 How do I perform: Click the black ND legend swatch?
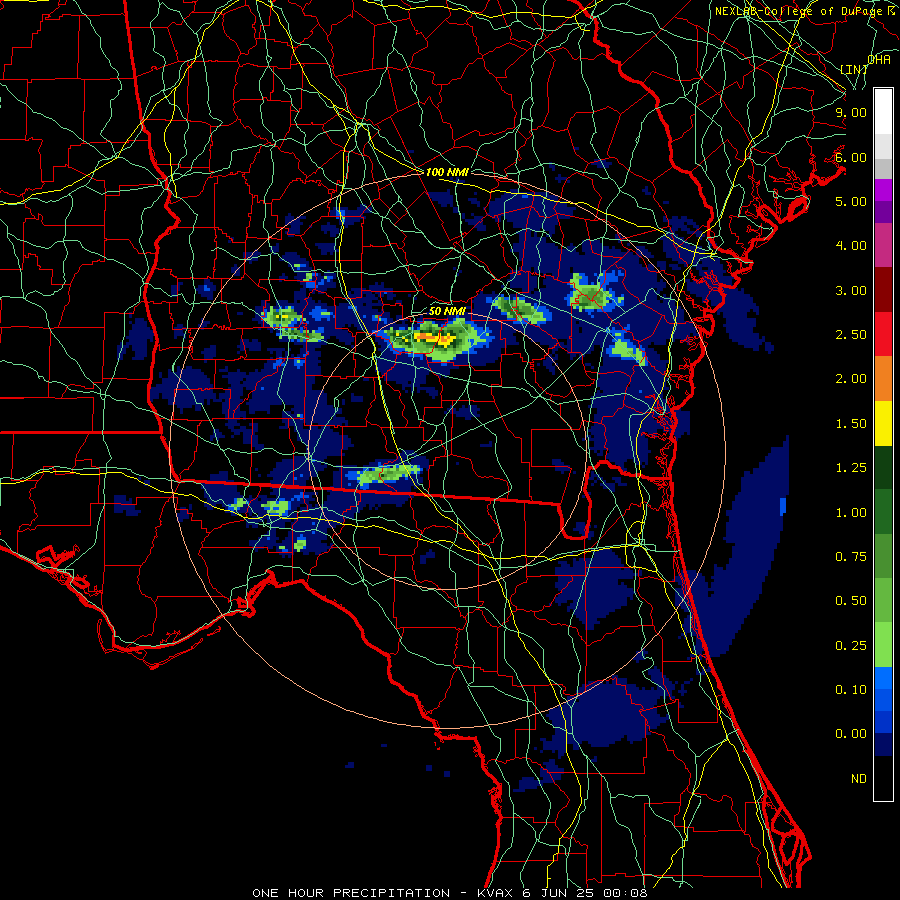(883, 778)
